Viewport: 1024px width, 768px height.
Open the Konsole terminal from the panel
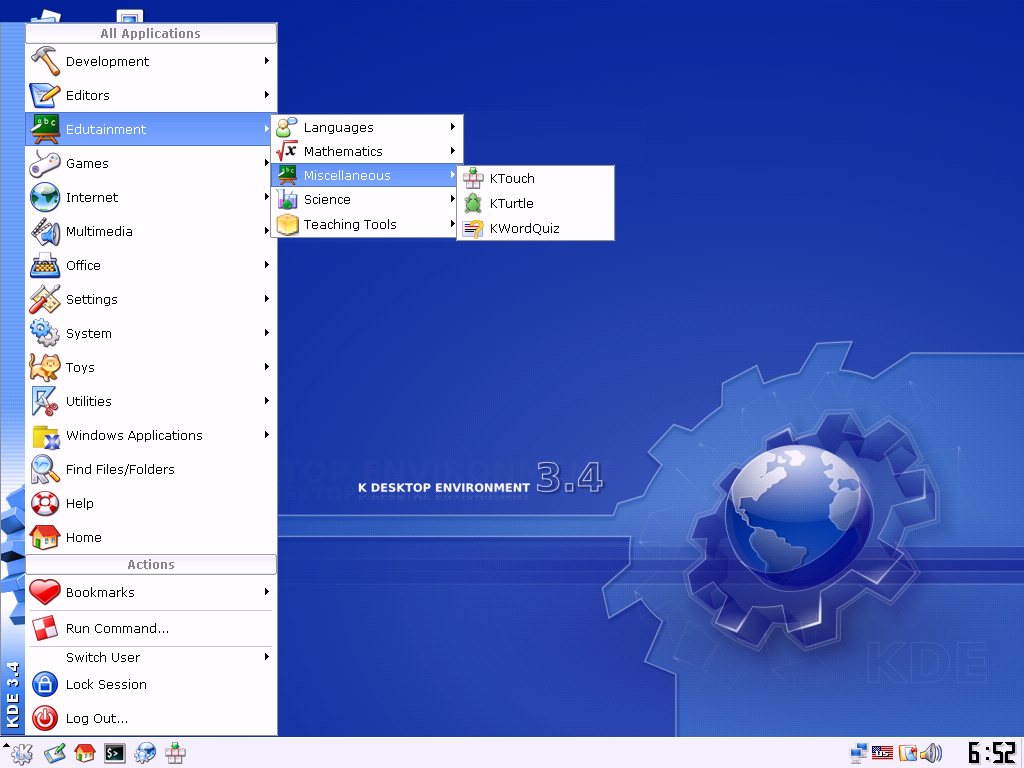115,754
